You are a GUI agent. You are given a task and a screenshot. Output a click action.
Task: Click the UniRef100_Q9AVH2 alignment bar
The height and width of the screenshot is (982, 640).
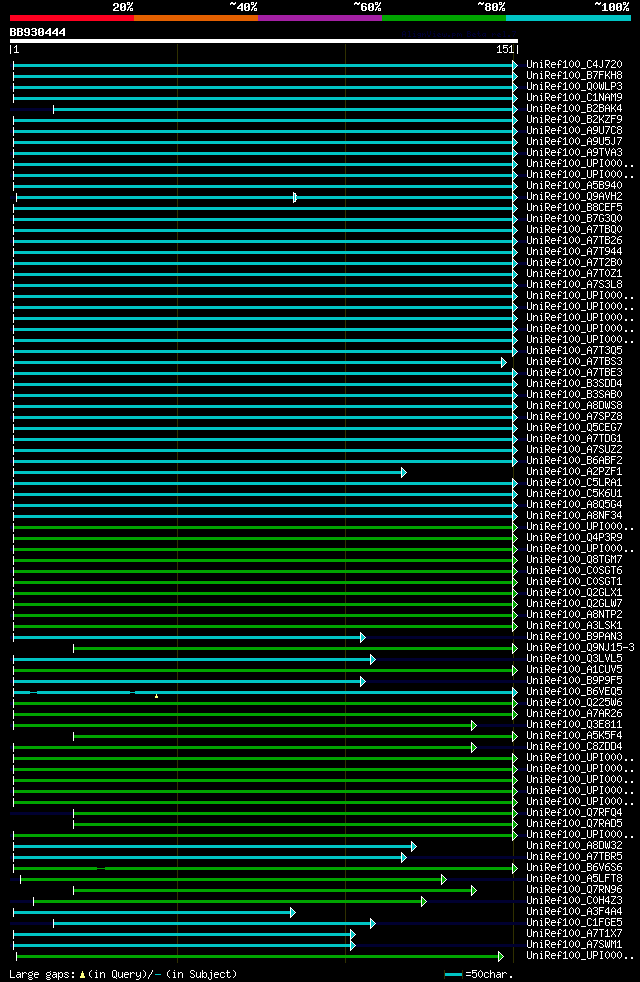click(x=266, y=197)
